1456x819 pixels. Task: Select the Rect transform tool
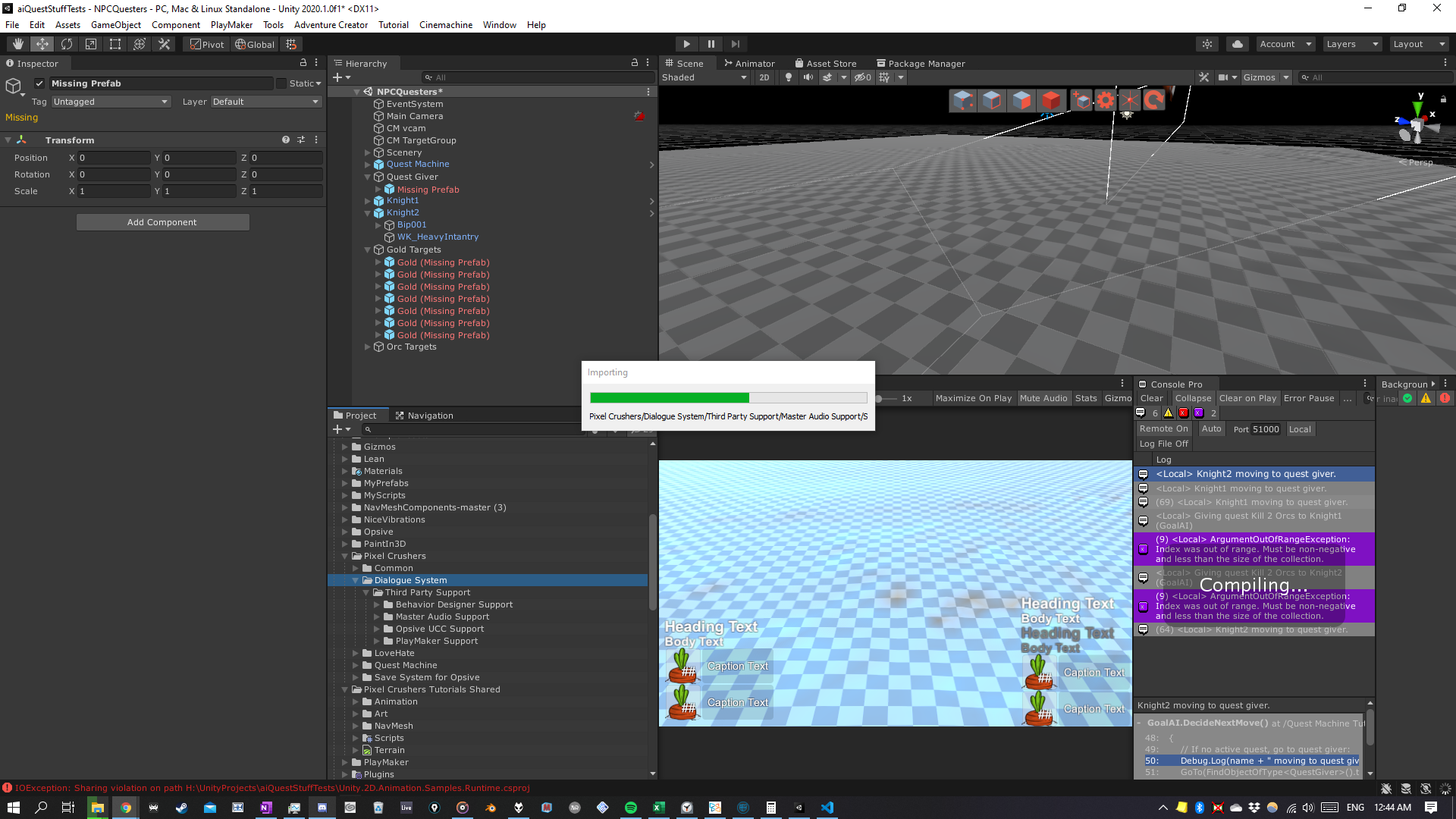[115, 44]
